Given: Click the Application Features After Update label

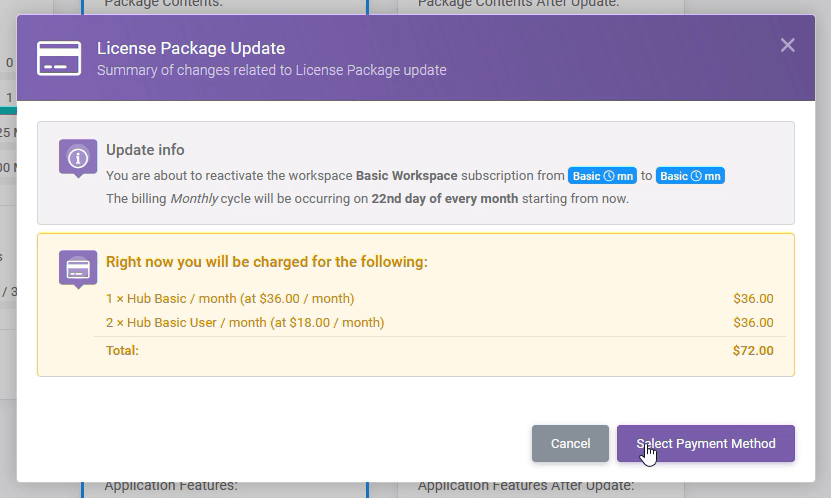Looking at the screenshot, I should [x=525, y=486].
